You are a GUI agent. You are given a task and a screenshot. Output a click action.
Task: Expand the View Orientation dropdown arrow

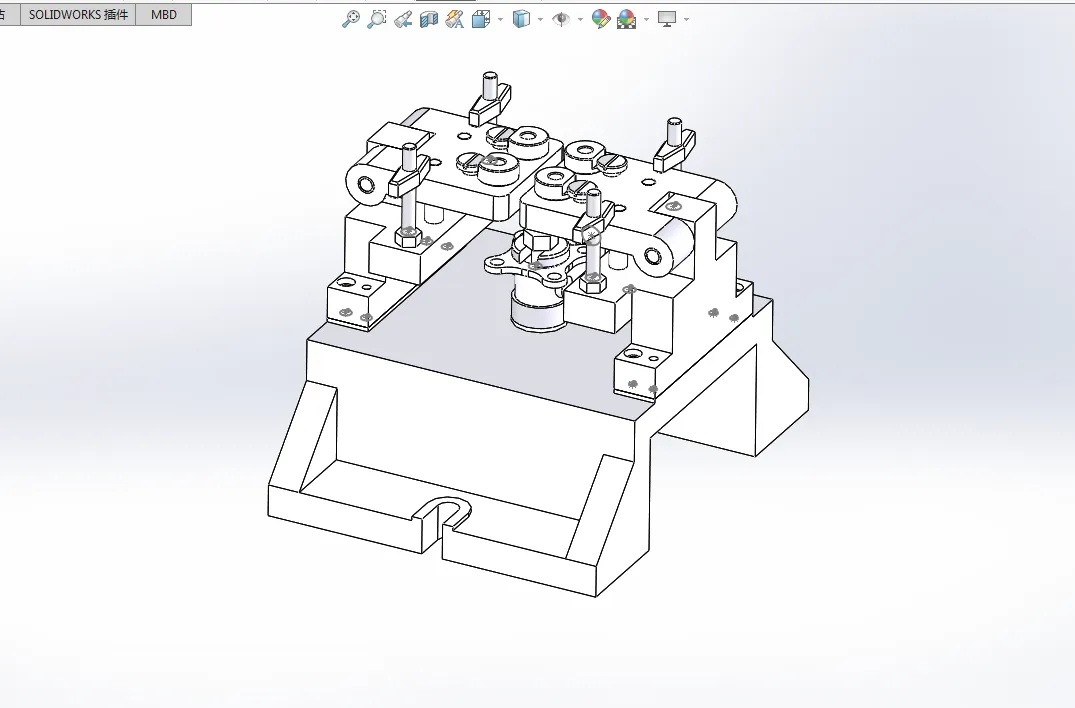click(x=500, y=19)
